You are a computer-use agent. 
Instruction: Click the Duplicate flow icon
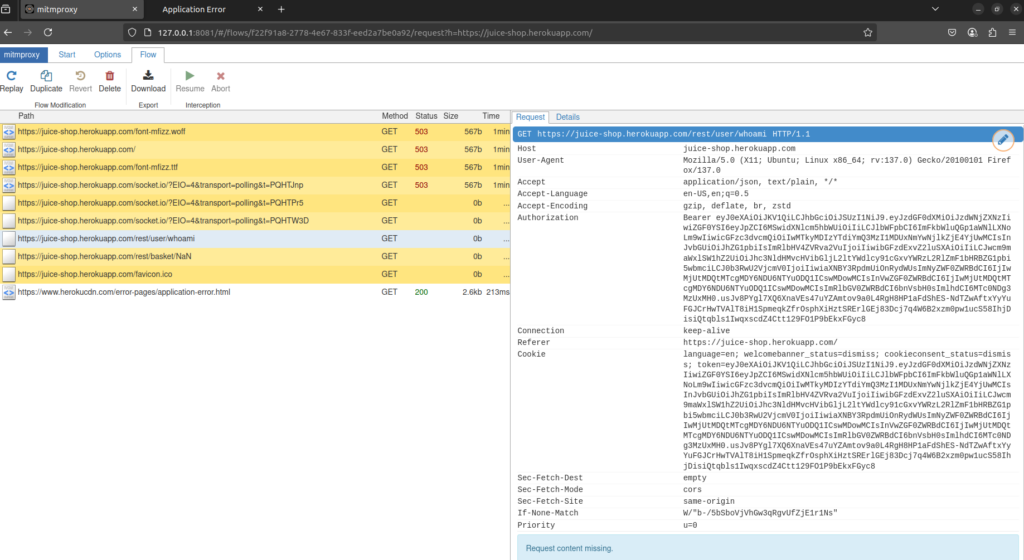[x=46, y=76]
